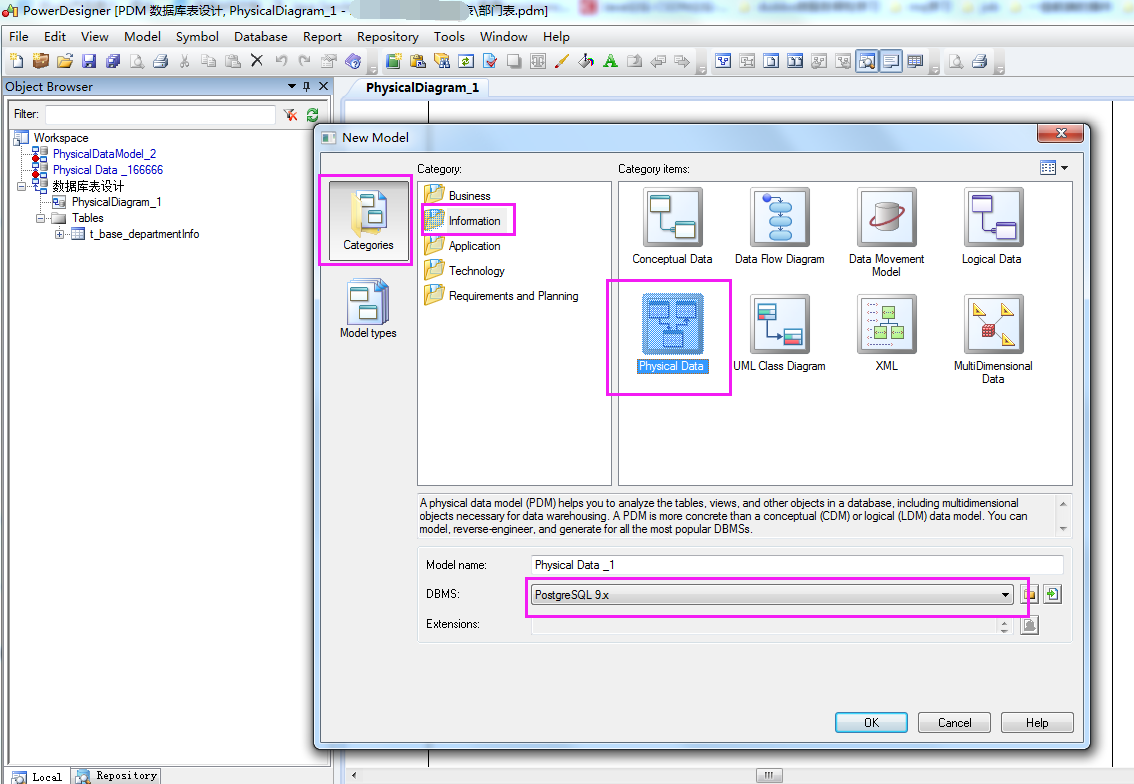Open the category items view mode dropdown

[1065, 168]
